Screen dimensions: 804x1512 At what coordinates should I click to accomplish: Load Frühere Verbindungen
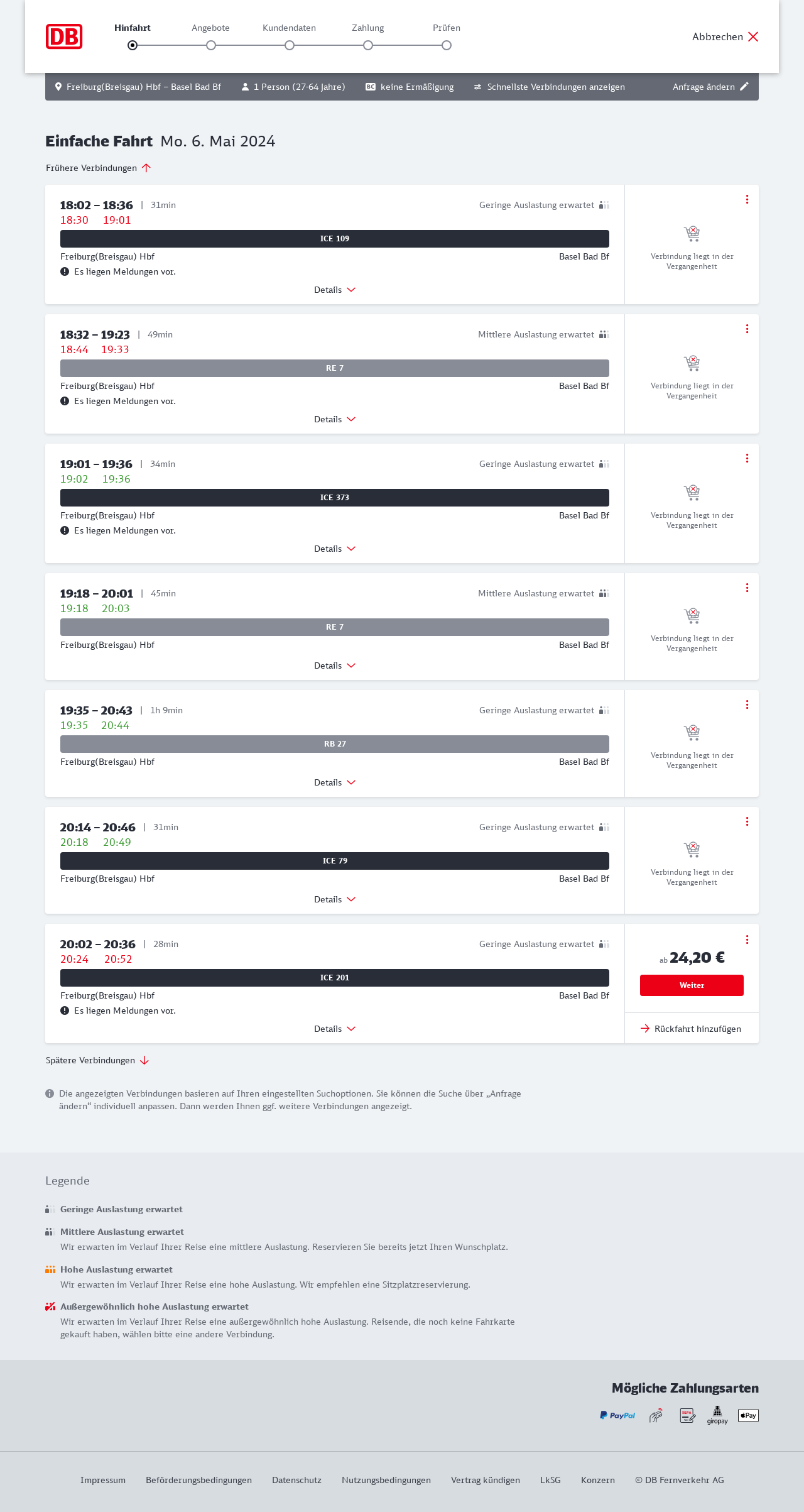click(99, 168)
